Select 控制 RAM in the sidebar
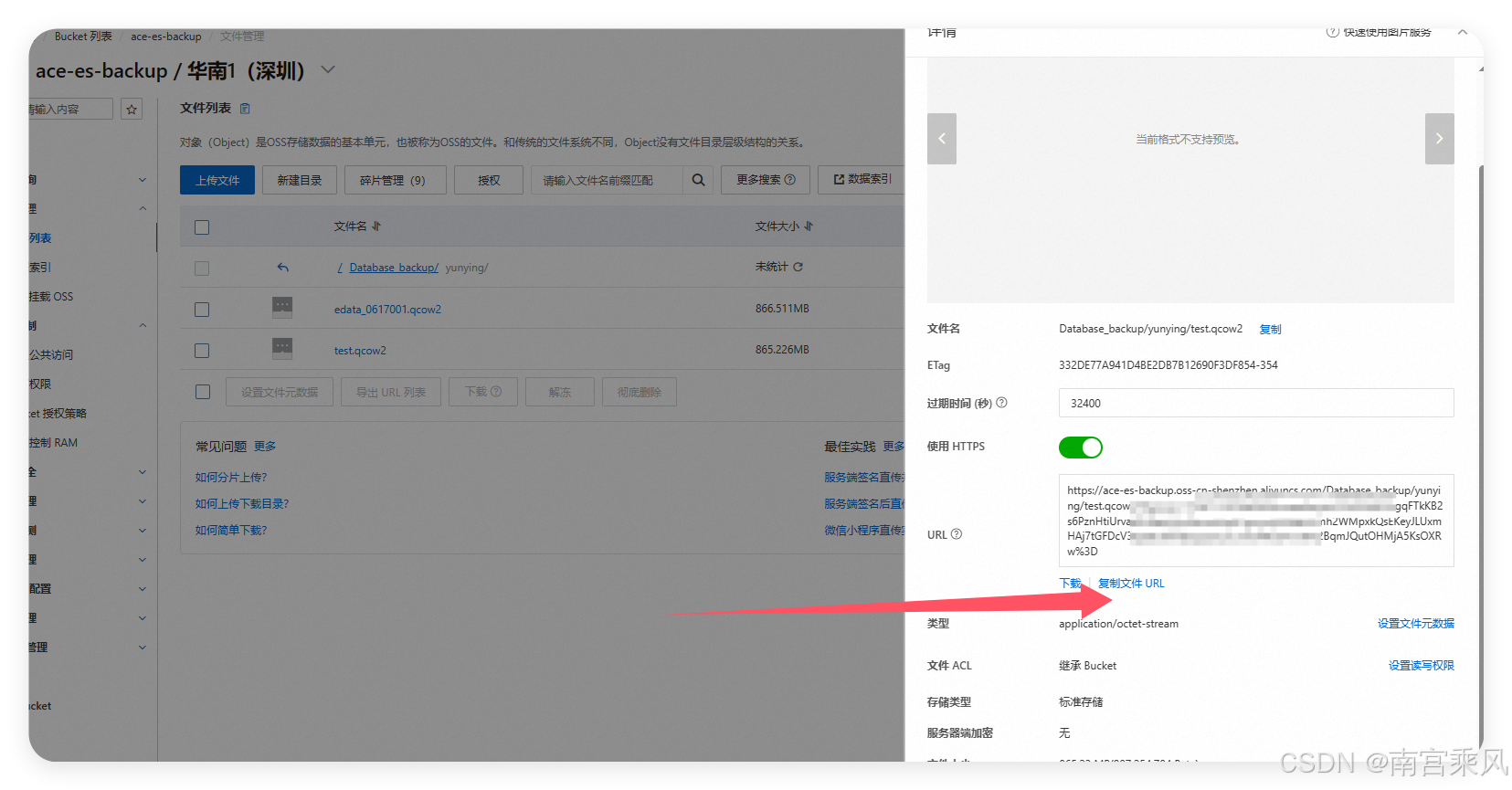Viewport: 1512px width, 790px height. [x=53, y=443]
